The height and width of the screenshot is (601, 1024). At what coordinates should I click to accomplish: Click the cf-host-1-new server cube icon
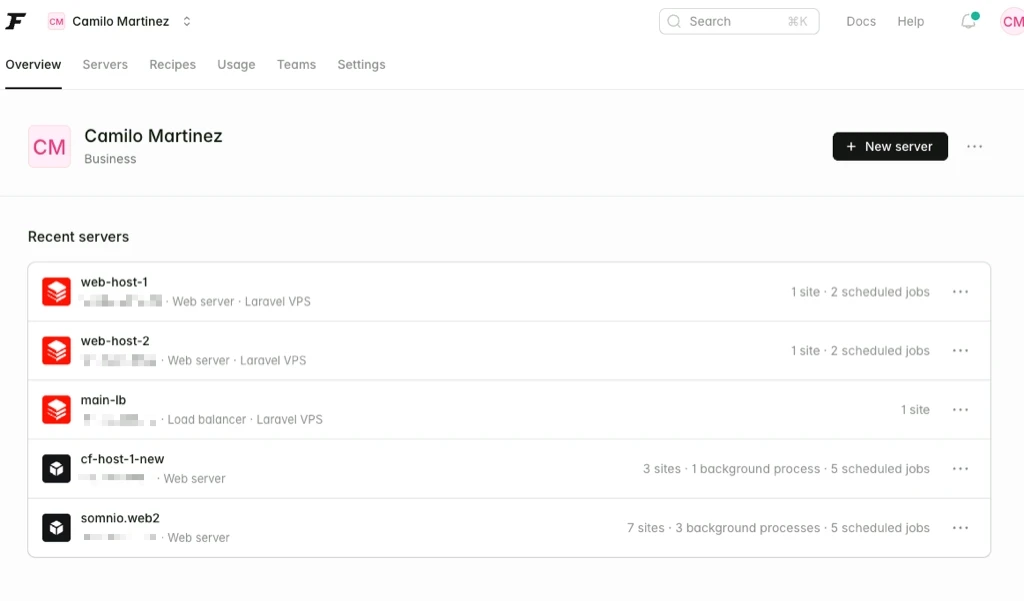click(56, 469)
